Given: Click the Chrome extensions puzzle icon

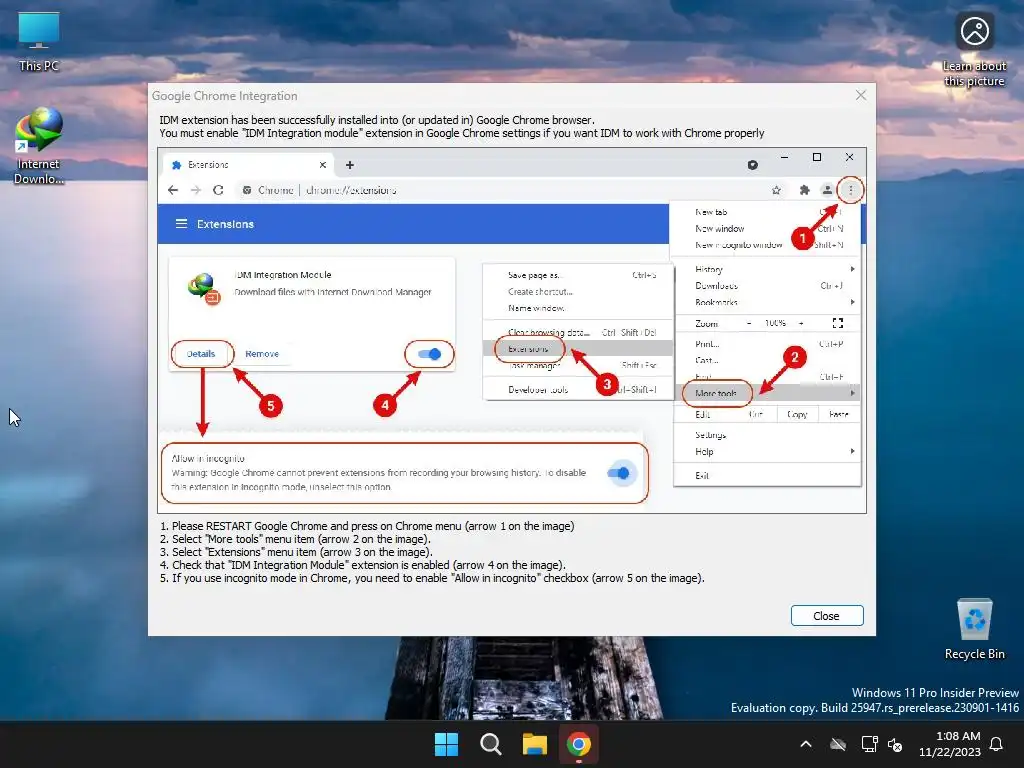Looking at the screenshot, I should [805, 190].
